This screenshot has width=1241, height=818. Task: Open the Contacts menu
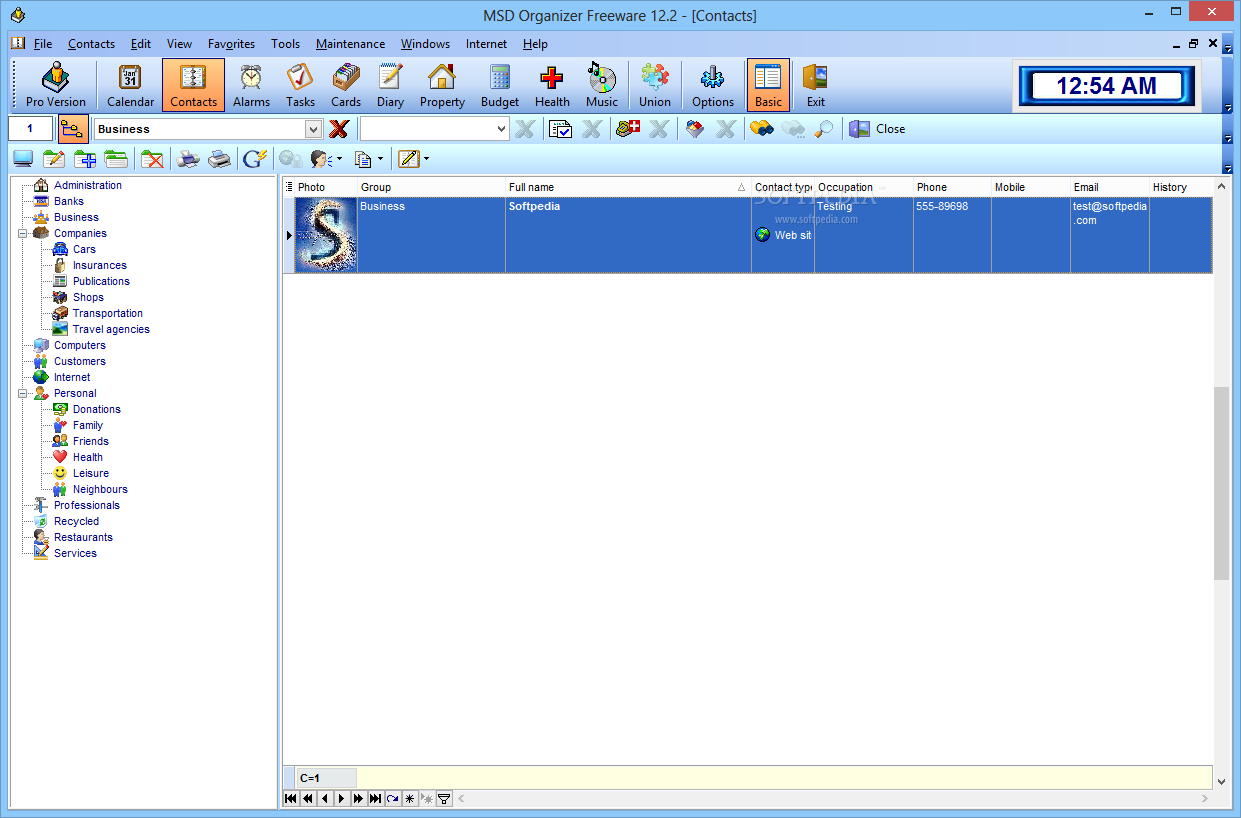91,44
